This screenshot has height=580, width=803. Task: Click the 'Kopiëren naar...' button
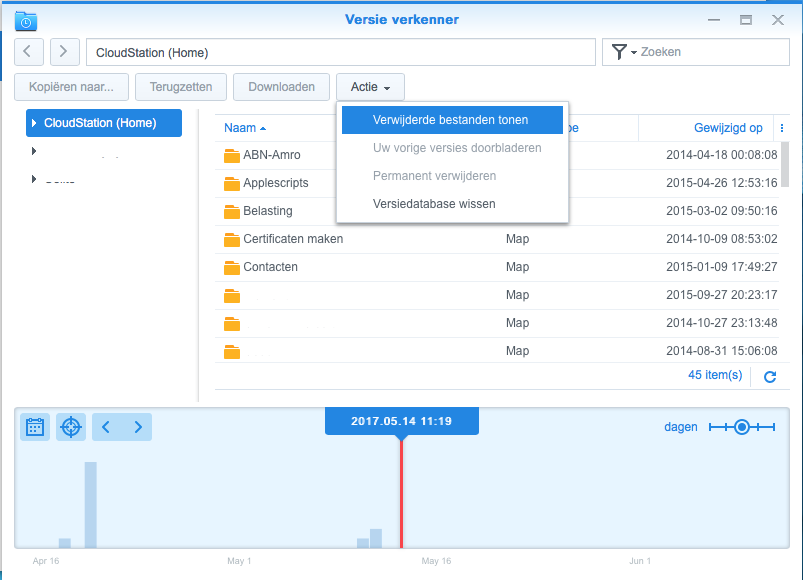71,87
